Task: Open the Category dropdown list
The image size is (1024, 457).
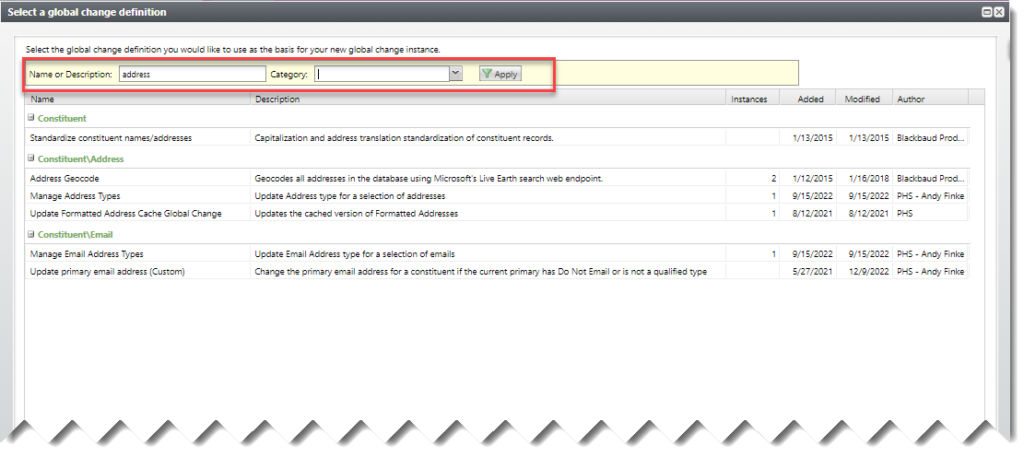Action: (x=456, y=73)
